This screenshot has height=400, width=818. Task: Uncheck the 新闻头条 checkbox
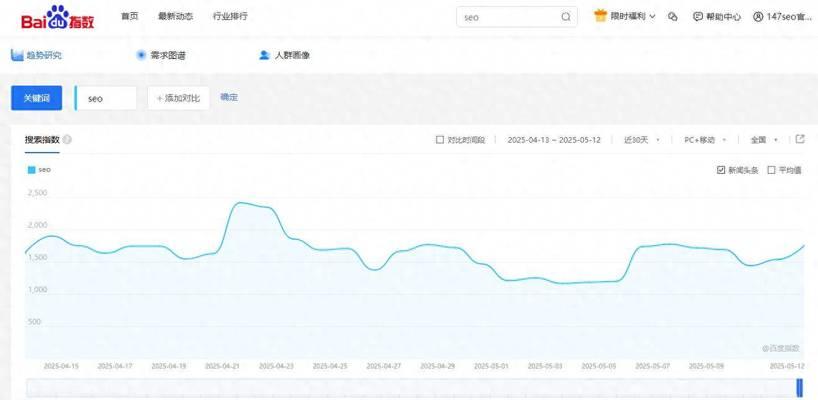[721, 170]
